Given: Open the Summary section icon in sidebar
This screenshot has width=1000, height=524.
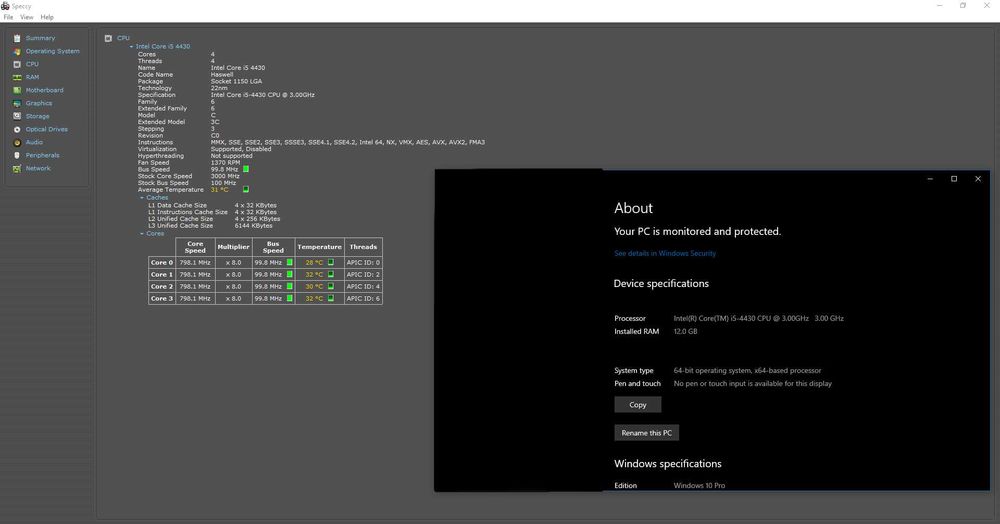Looking at the screenshot, I should click(x=17, y=38).
